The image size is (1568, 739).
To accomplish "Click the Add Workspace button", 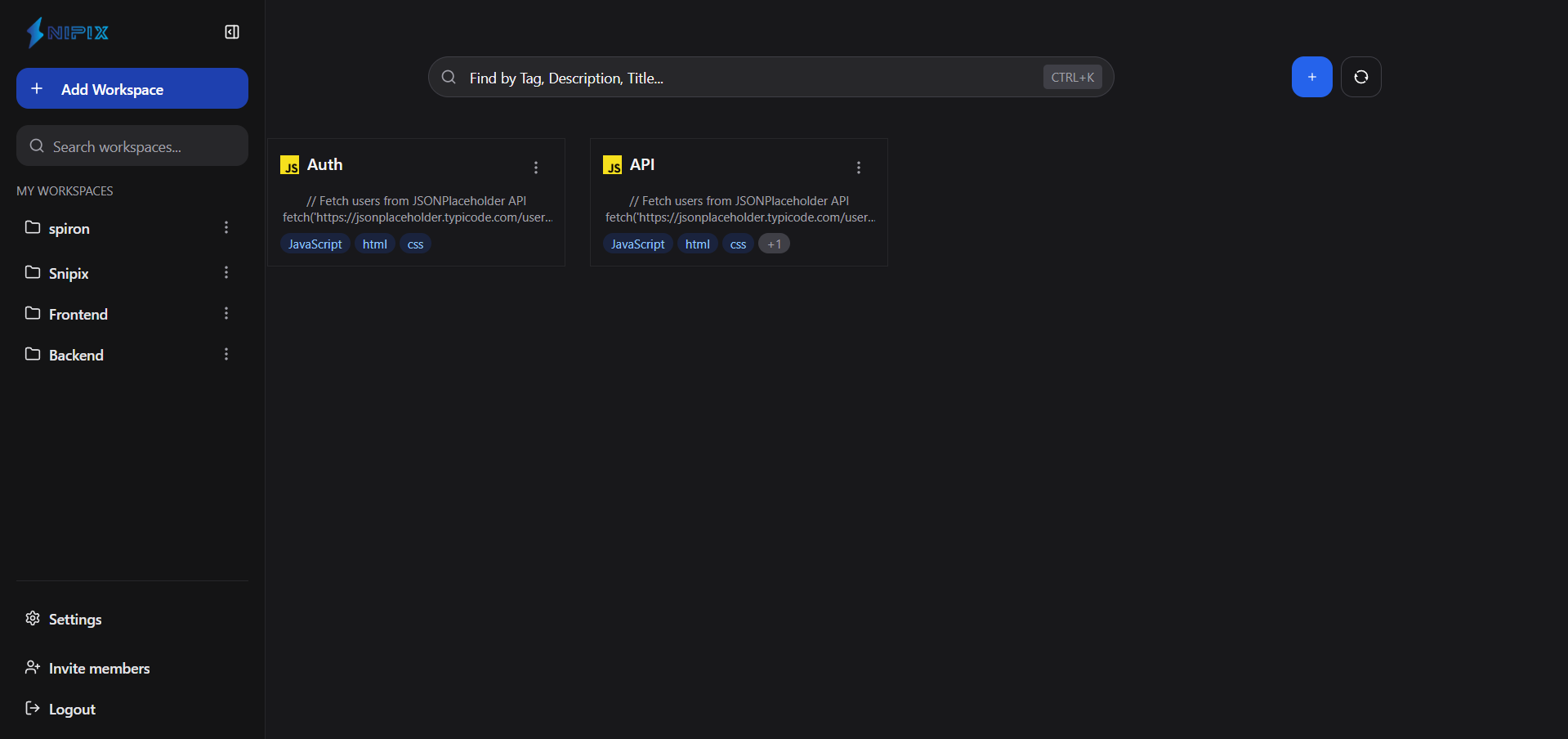I will (x=132, y=88).
